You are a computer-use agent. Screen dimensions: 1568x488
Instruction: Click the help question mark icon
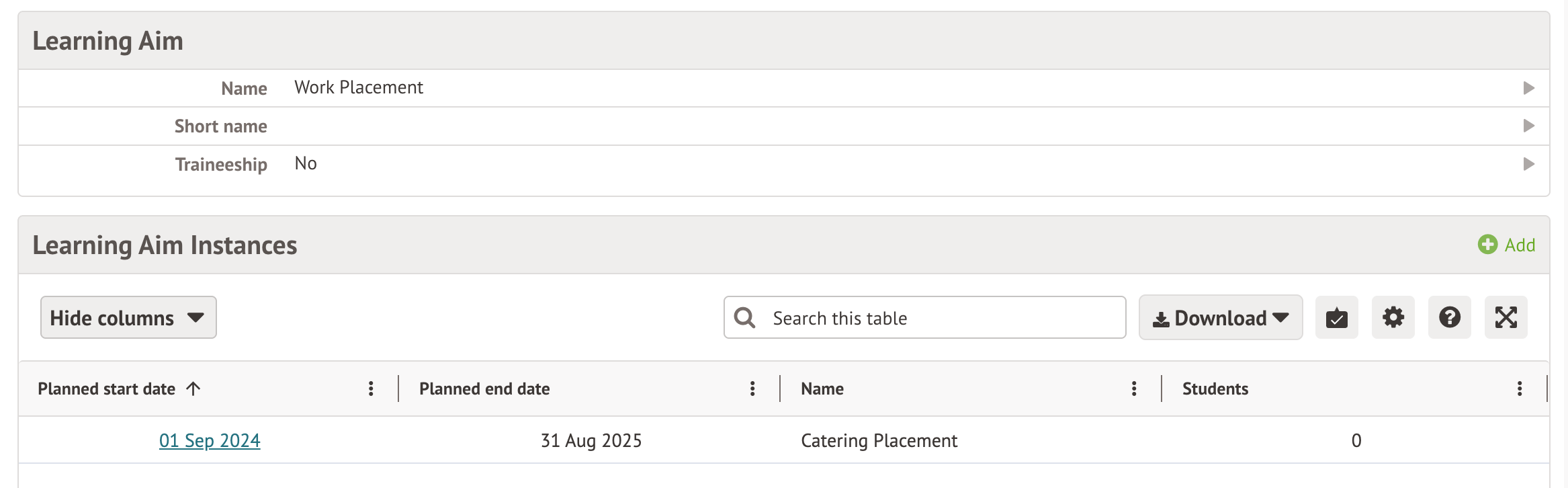1449,317
